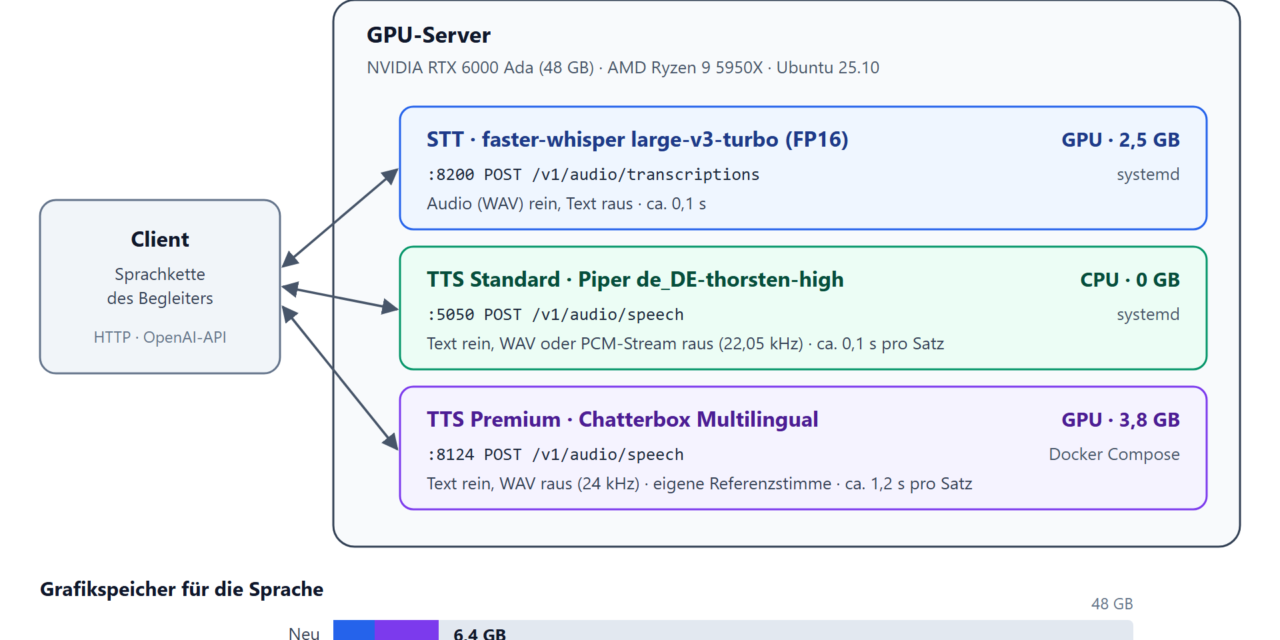This screenshot has height=640, width=1280.
Task: Click the "Grafikspeicher für die Sprache" heading
Action: pos(182,589)
